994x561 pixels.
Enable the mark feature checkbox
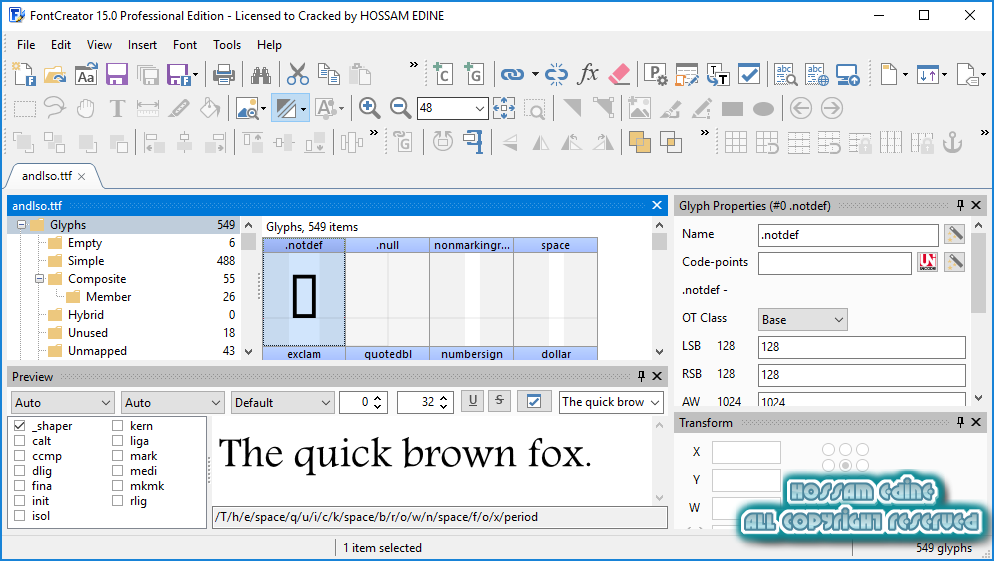pyautogui.click(x=117, y=456)
